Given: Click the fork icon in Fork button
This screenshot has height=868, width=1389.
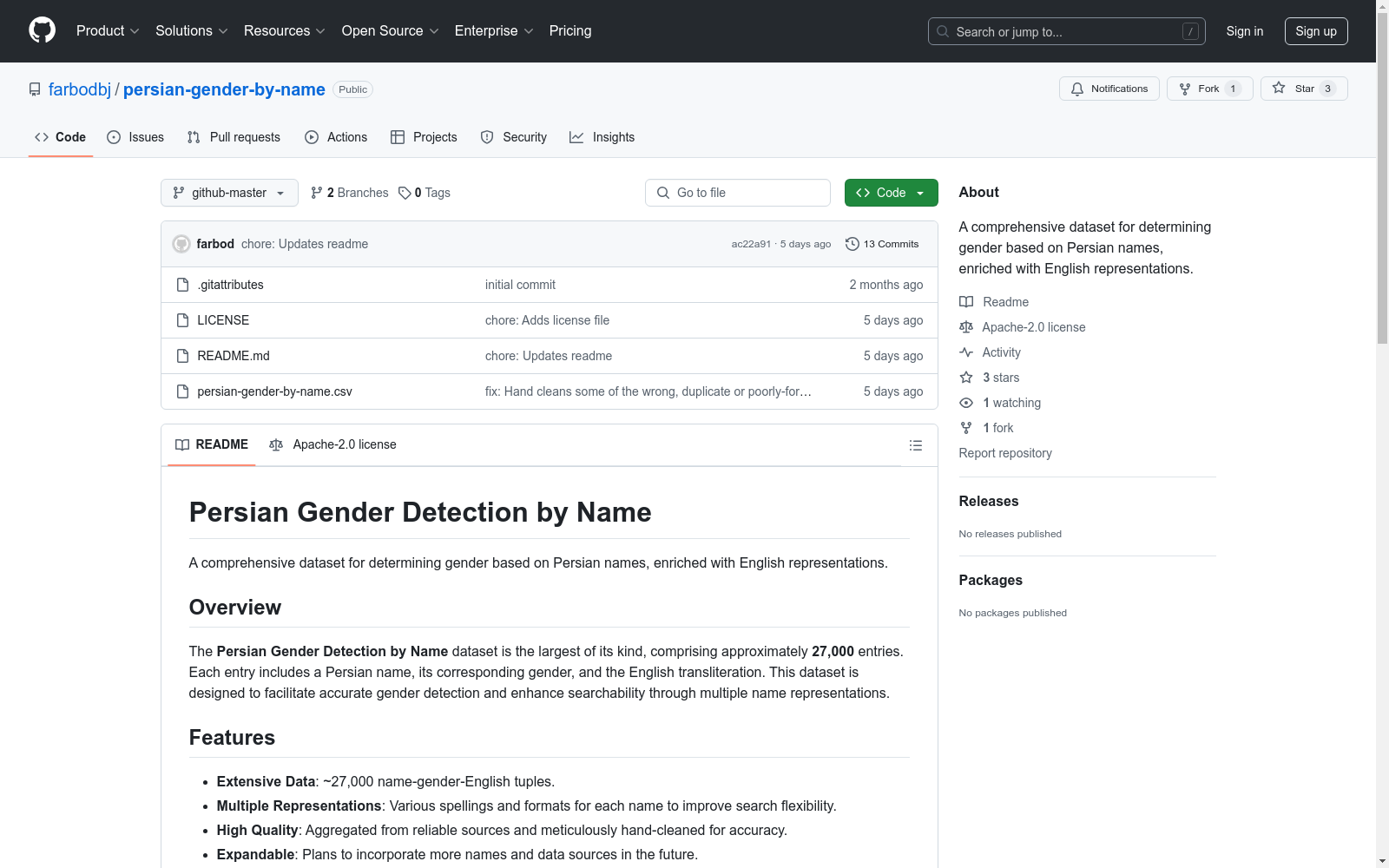Looking at the screenshot, I should click(1185, 89).
